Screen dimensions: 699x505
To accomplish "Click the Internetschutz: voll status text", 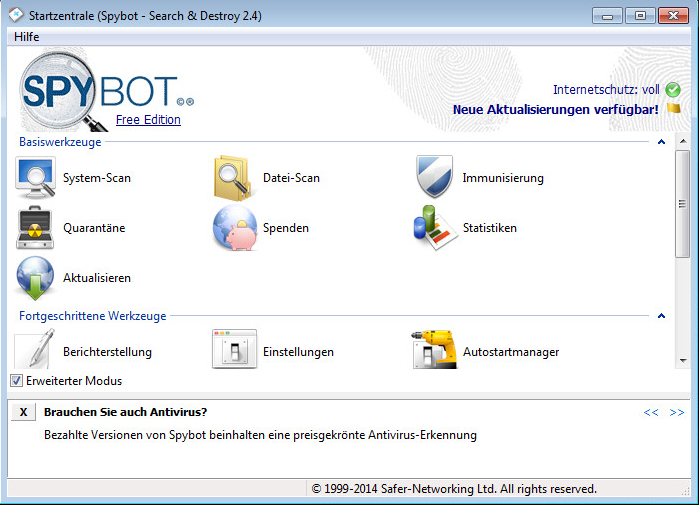I will 606,90.
